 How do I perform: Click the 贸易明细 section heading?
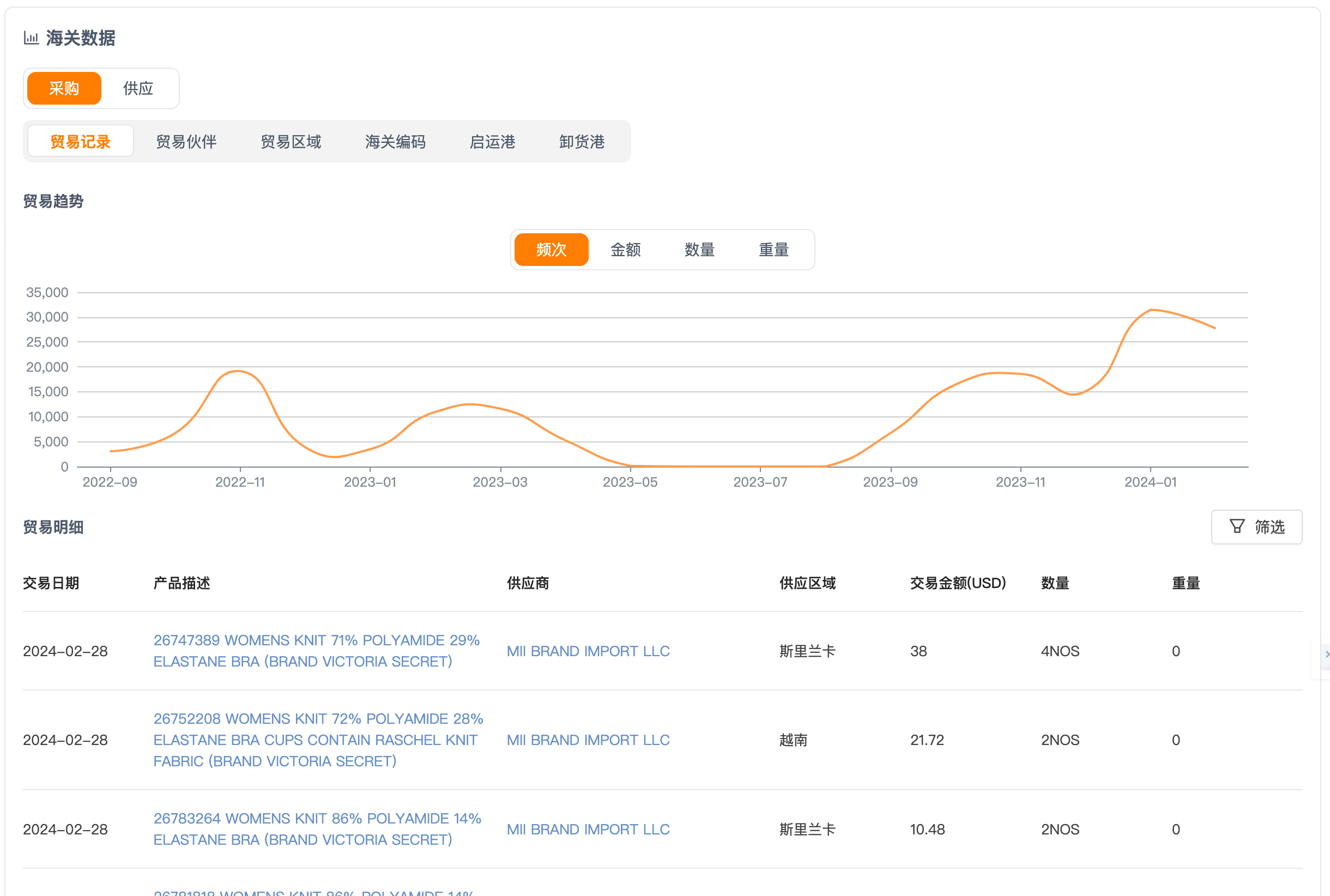53,527
